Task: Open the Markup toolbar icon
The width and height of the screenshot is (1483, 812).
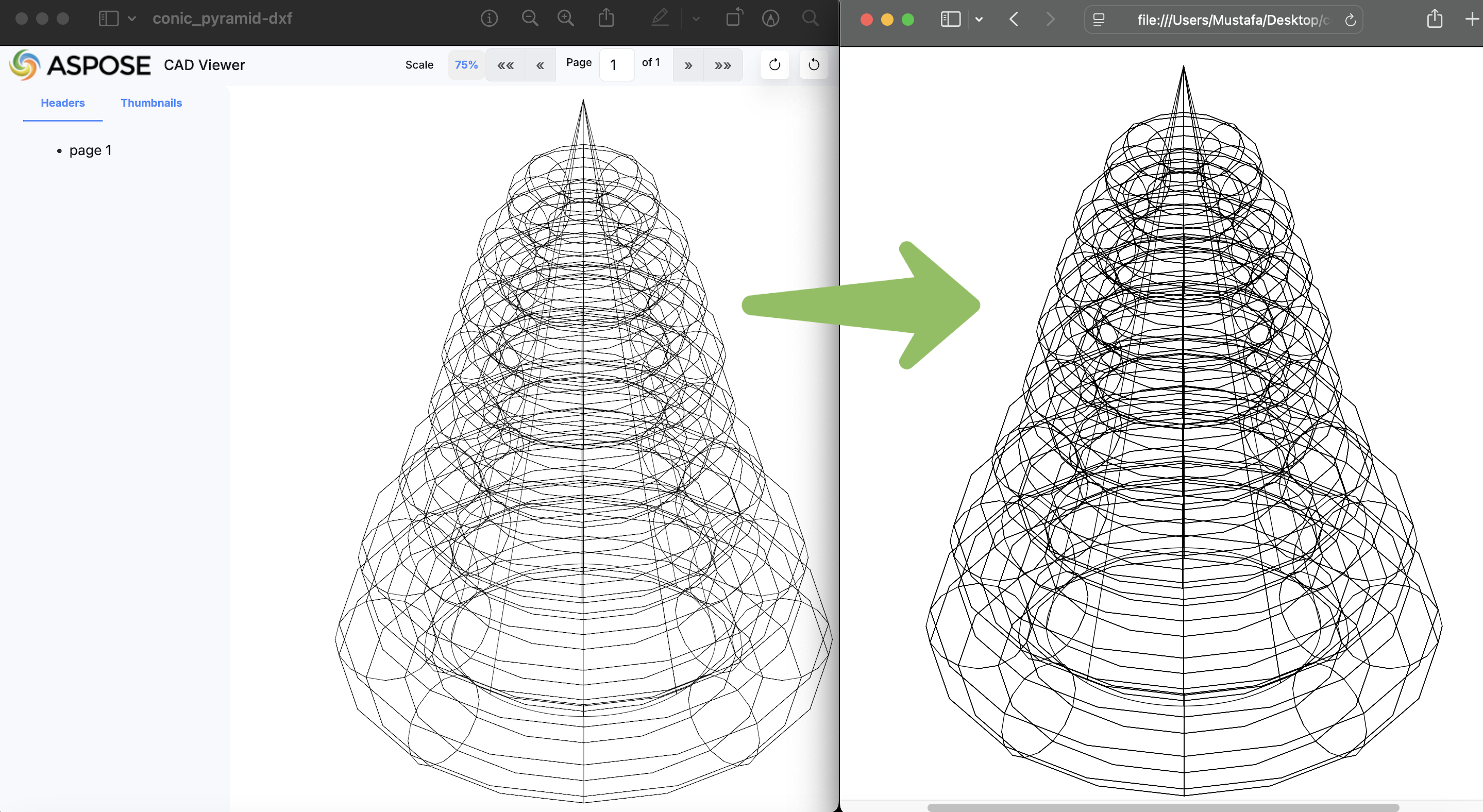Action: (x=770, y=19)
